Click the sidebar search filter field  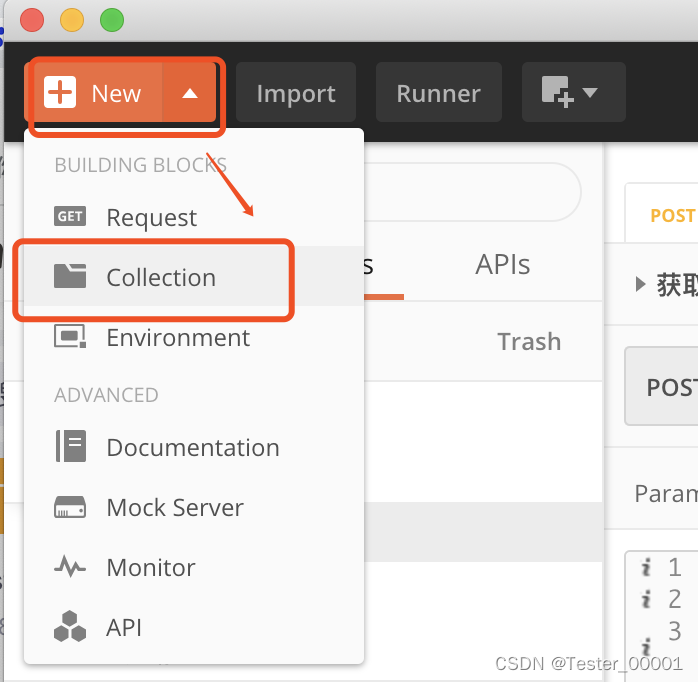(x=472, y=192)
